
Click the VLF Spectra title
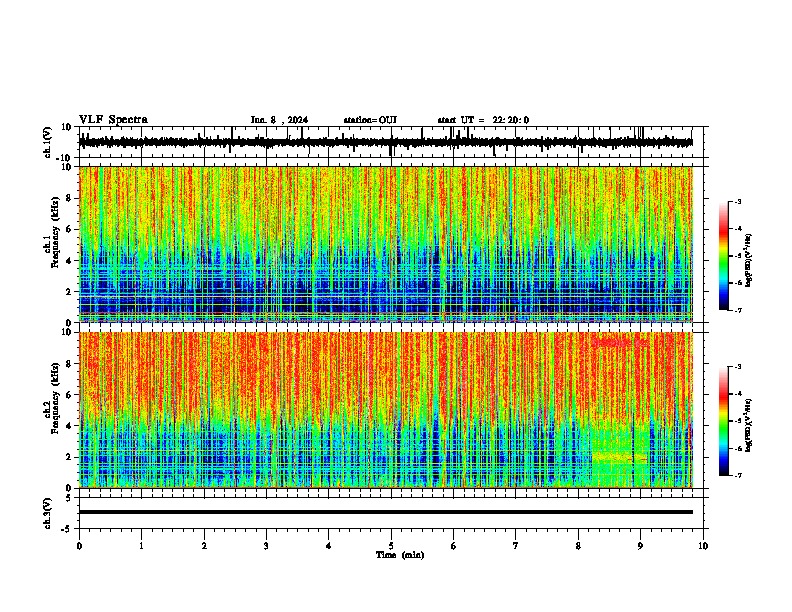[113, 120]
